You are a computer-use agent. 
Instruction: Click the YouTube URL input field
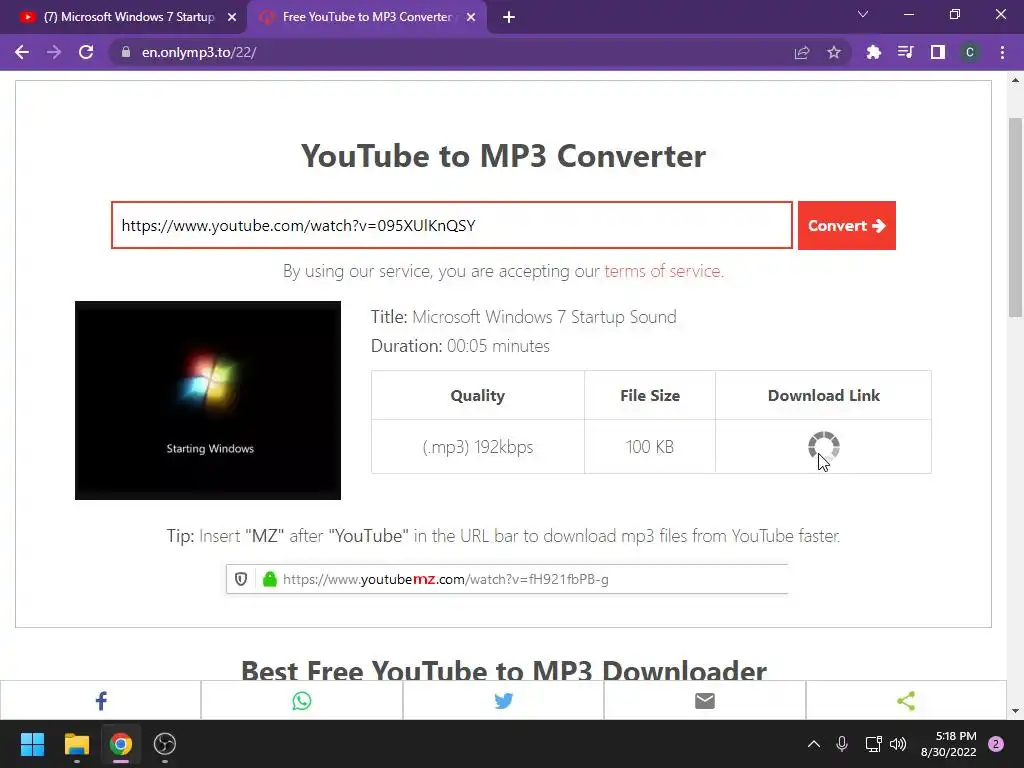pyautogui.click(x=452, y=225)
